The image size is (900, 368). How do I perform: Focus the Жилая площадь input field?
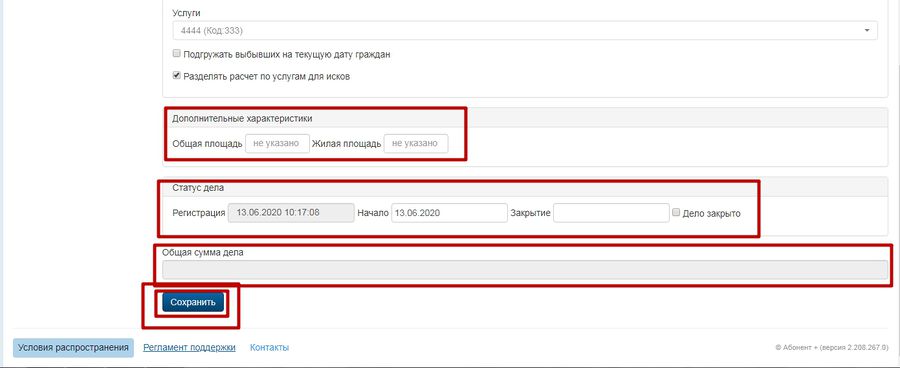click(416, 144)
